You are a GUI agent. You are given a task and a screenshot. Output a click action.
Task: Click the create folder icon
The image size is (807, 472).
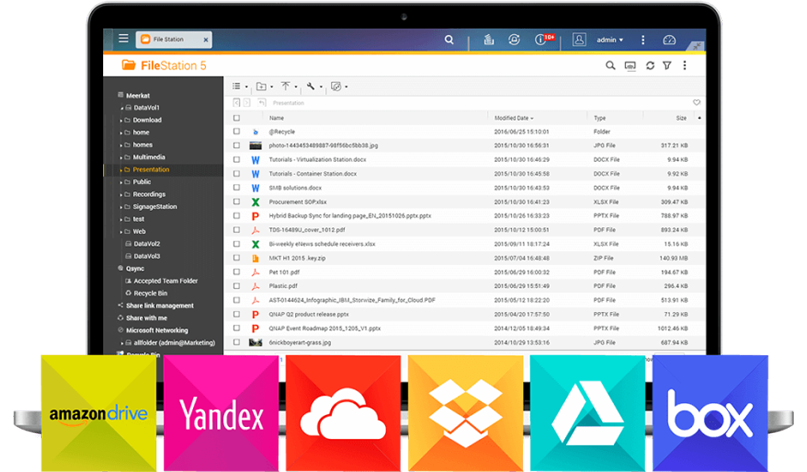coord(261,86)
